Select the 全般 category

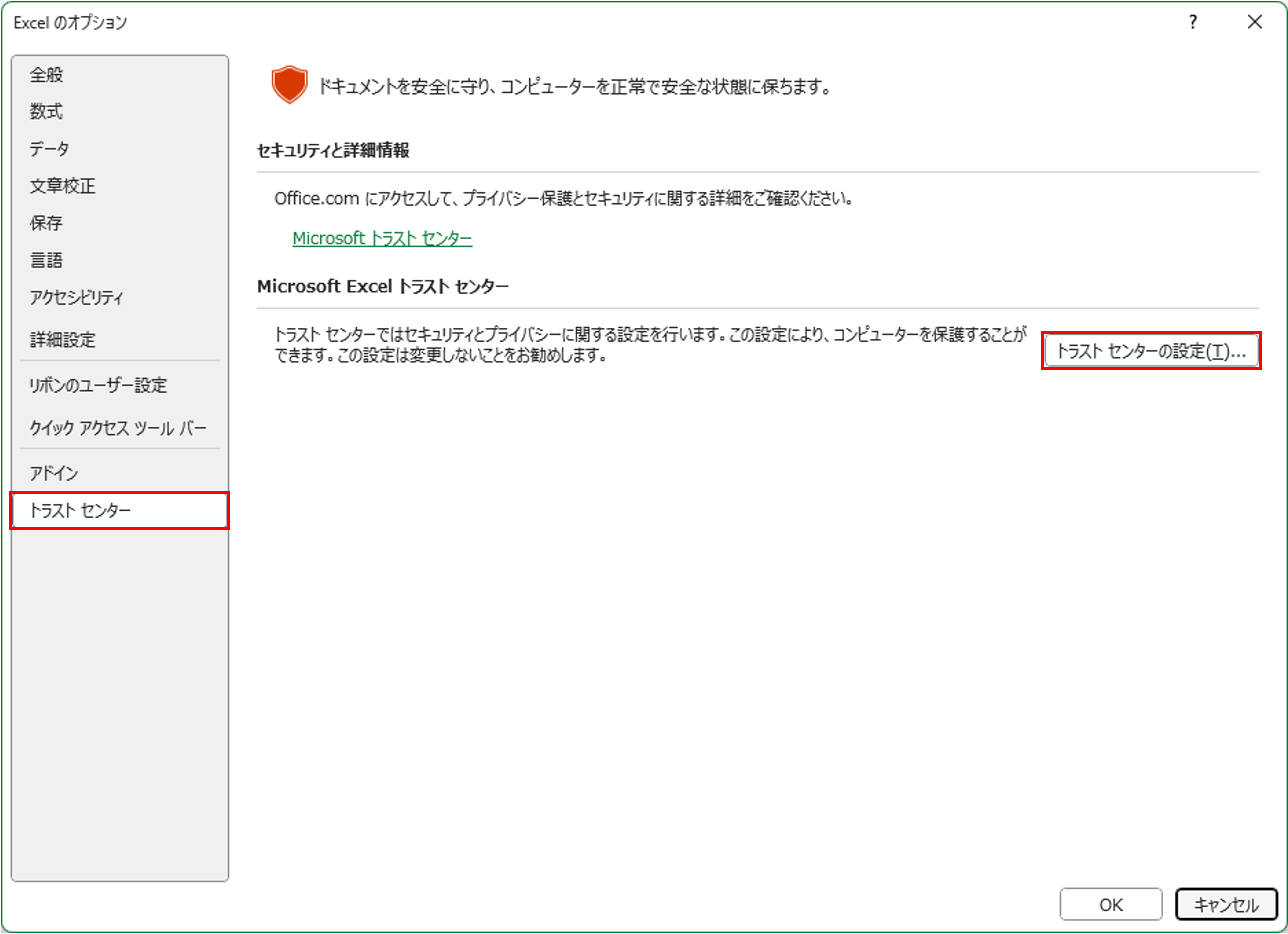click(x=120, y=74)
